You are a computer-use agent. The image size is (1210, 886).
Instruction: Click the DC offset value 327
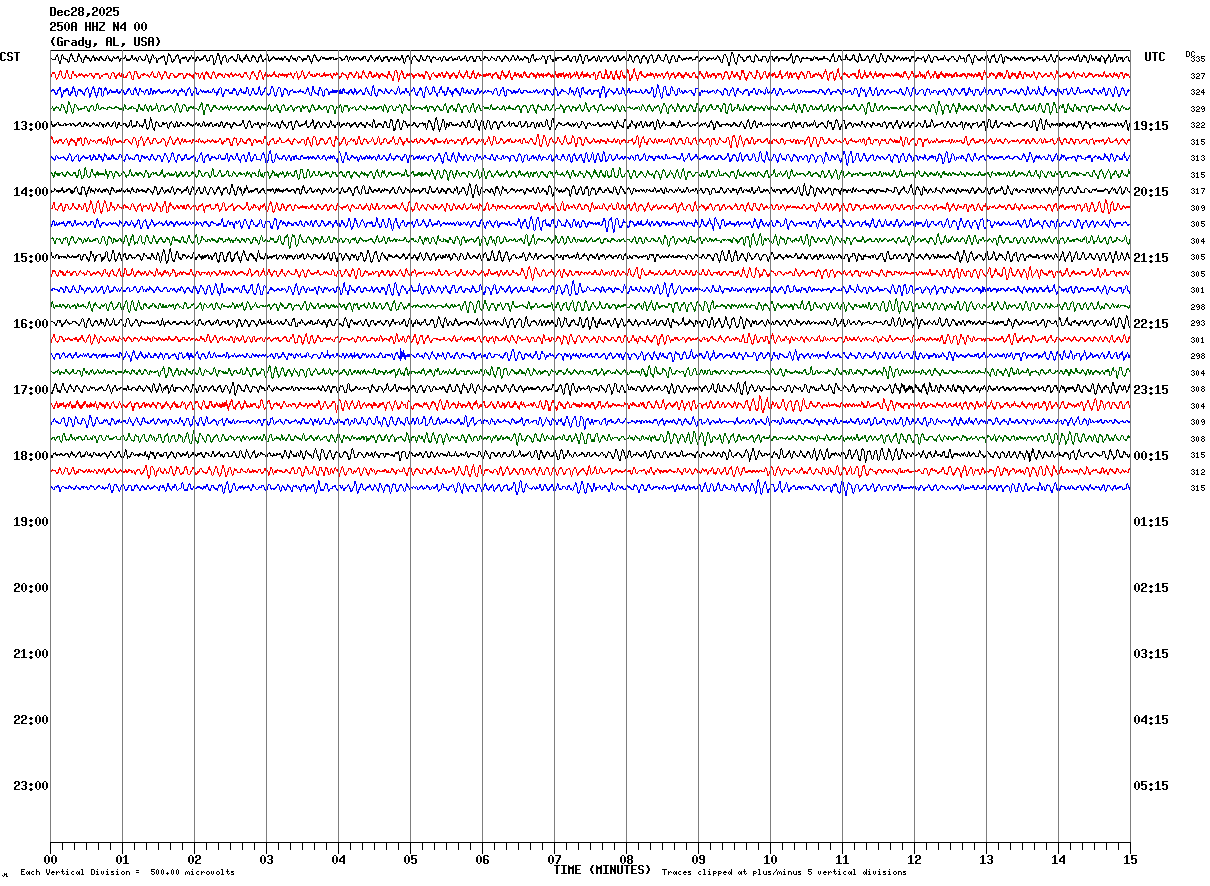[x=1198, y=76]
